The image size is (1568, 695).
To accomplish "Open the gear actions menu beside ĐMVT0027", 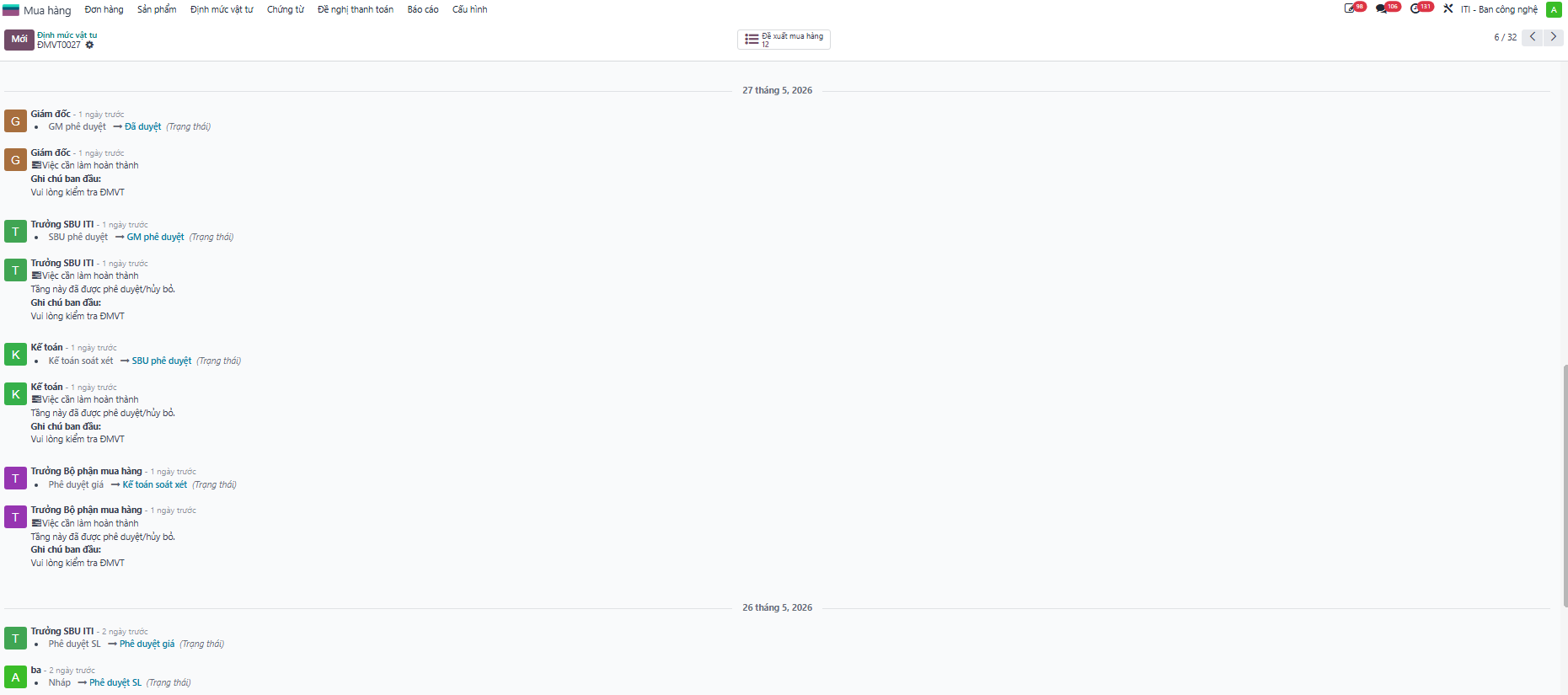I will point(89,45).
